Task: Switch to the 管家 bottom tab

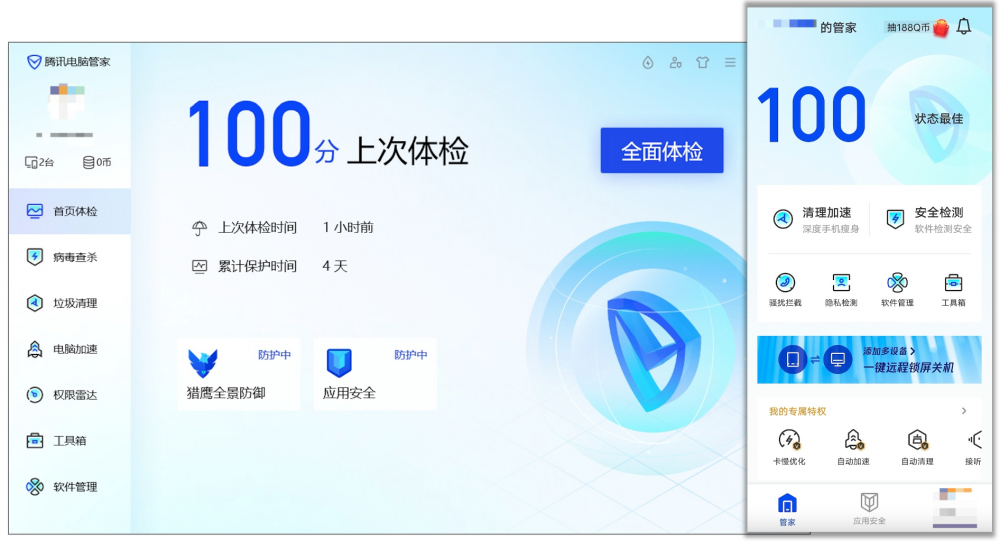Action: (787, 508)
